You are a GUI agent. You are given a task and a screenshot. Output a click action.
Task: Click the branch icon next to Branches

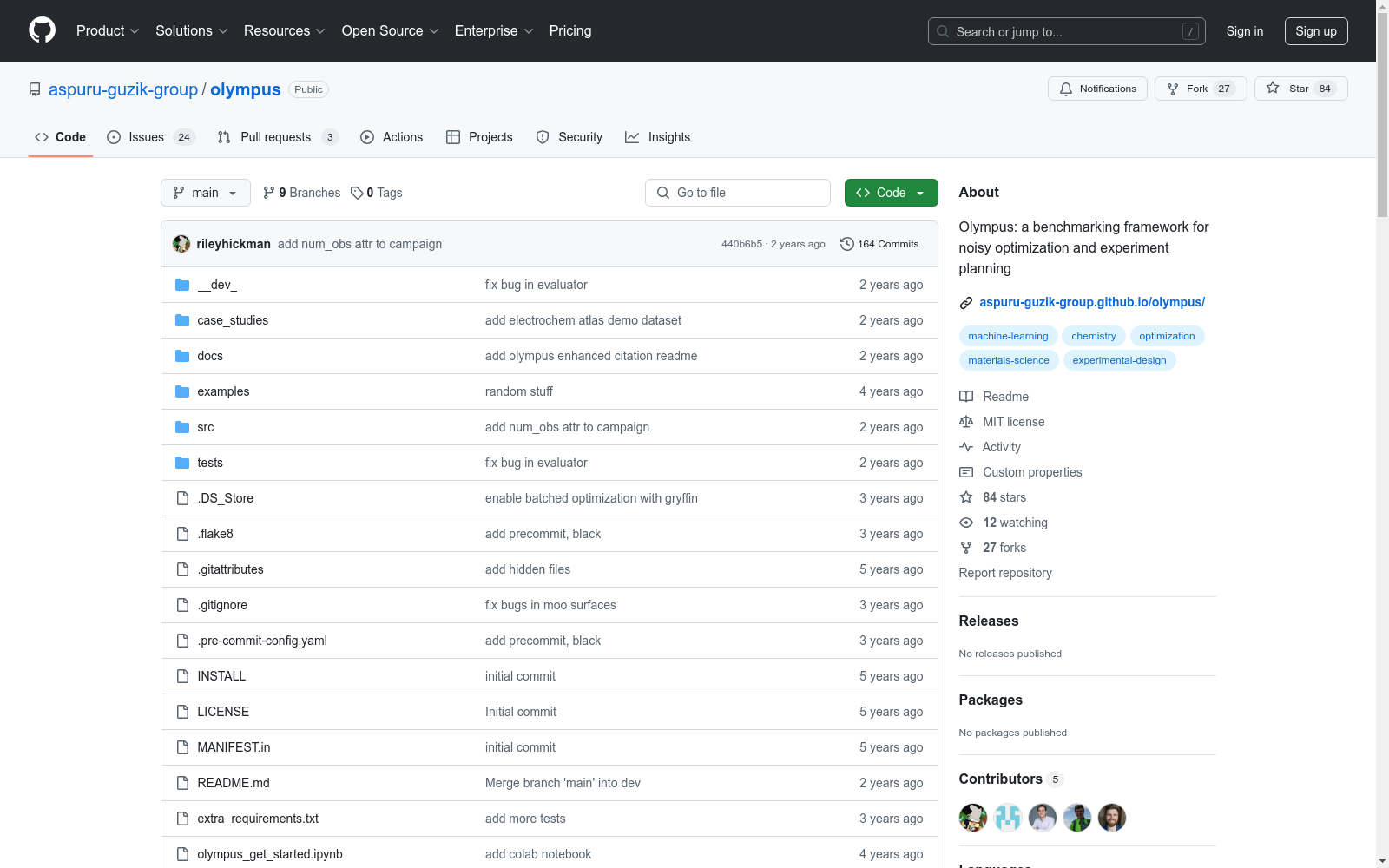269,193
